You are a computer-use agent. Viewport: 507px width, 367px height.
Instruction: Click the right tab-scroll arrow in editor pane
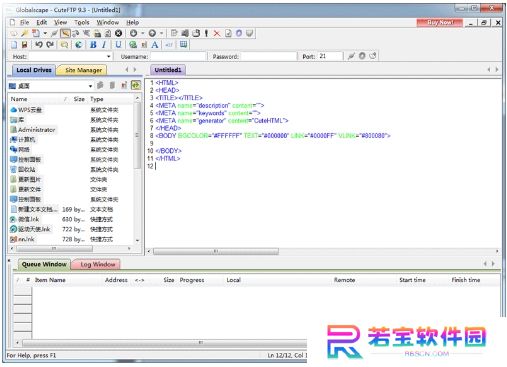497,70
